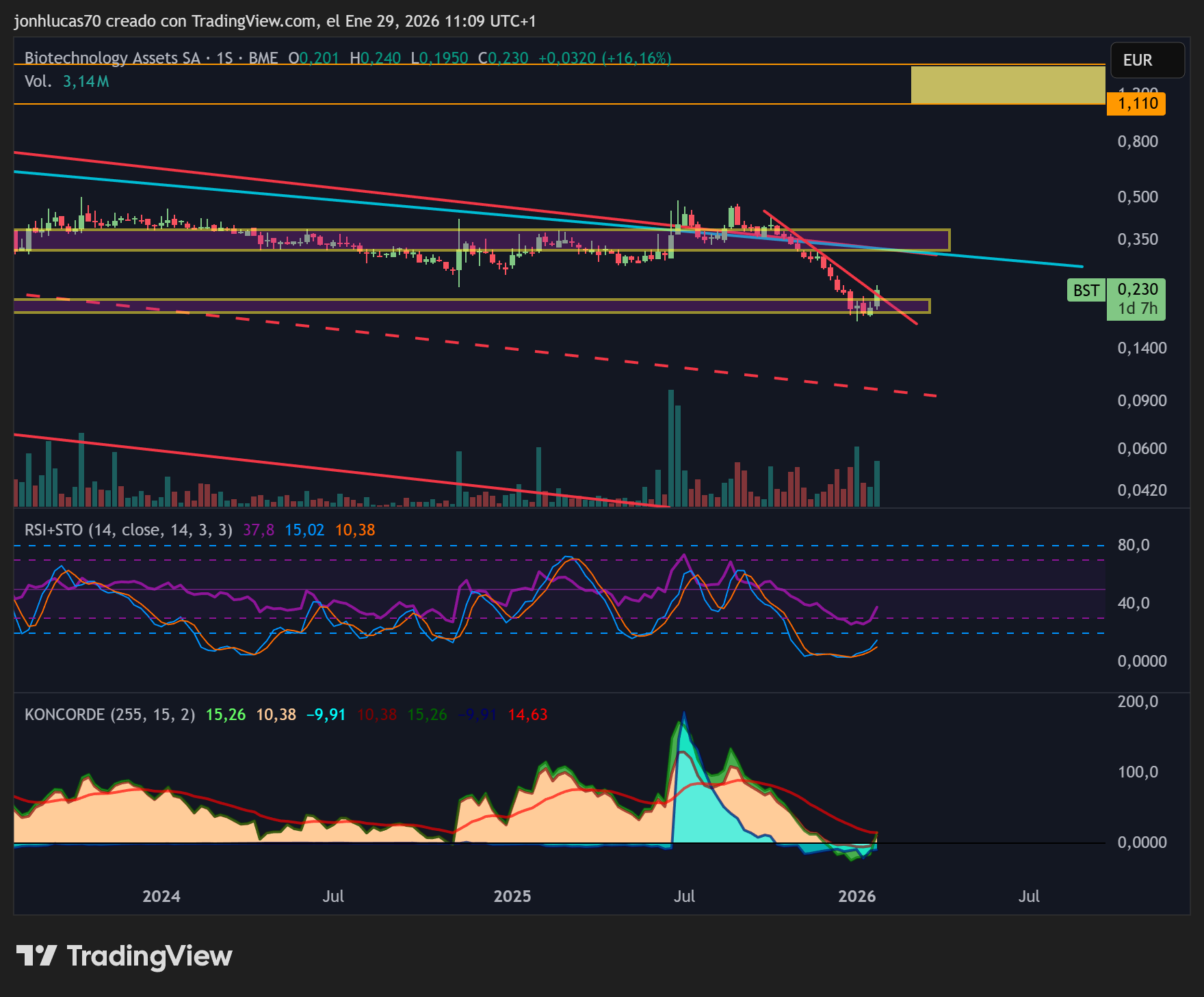The height and width of the screenshot is (997, 1204).
Task: Click the stochastic value 15,02
Action: (x=304, y=530)
